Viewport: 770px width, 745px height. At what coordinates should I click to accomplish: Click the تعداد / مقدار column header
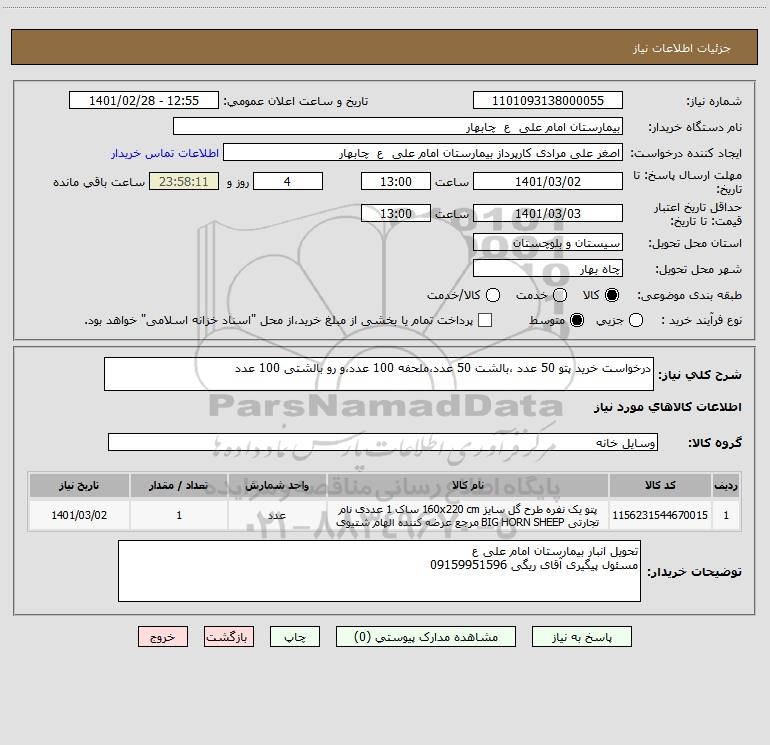pos(179,485)
